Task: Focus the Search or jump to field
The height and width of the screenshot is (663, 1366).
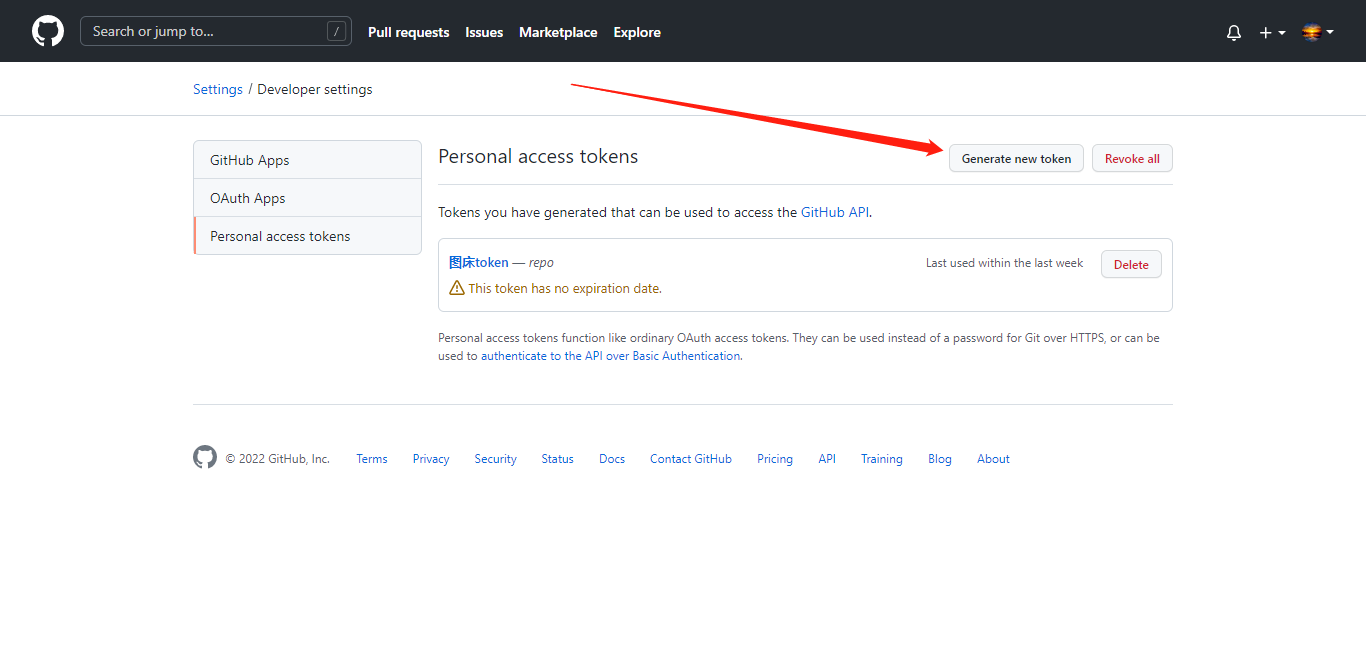Action: tap(205, 32)
